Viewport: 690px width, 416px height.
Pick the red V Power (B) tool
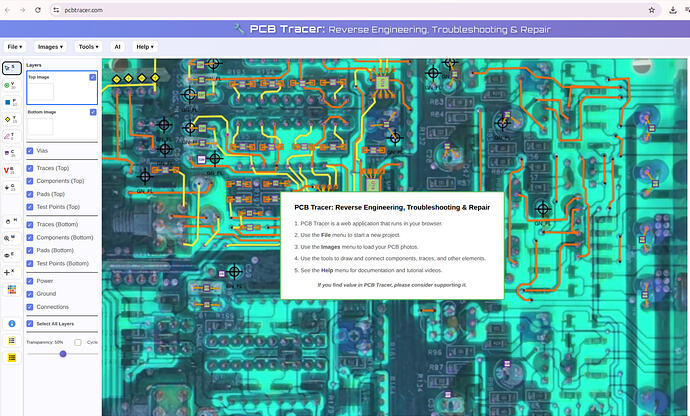pyautogui.click(x=11, y=170)
